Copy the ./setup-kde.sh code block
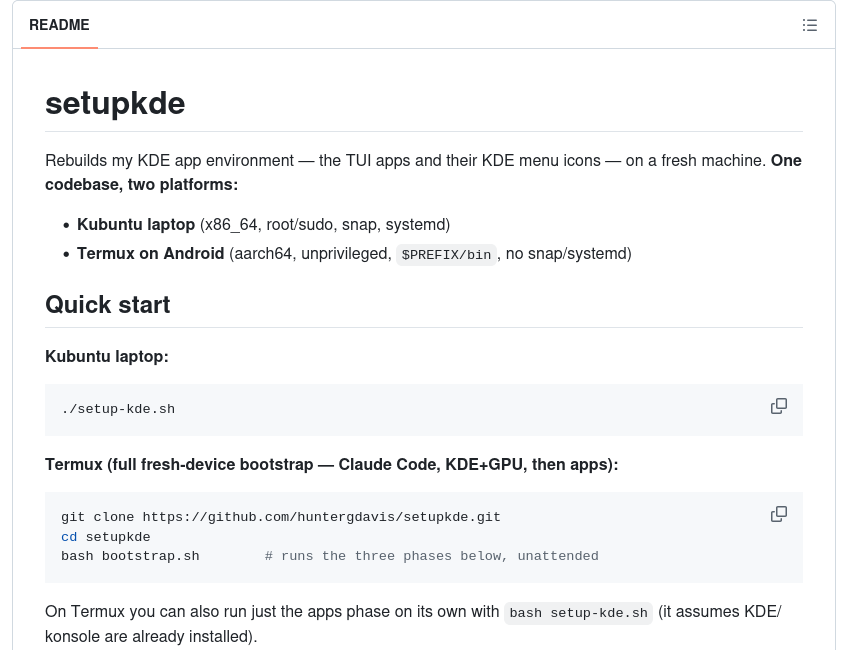The image size is (860, 650). coord(779,406)
